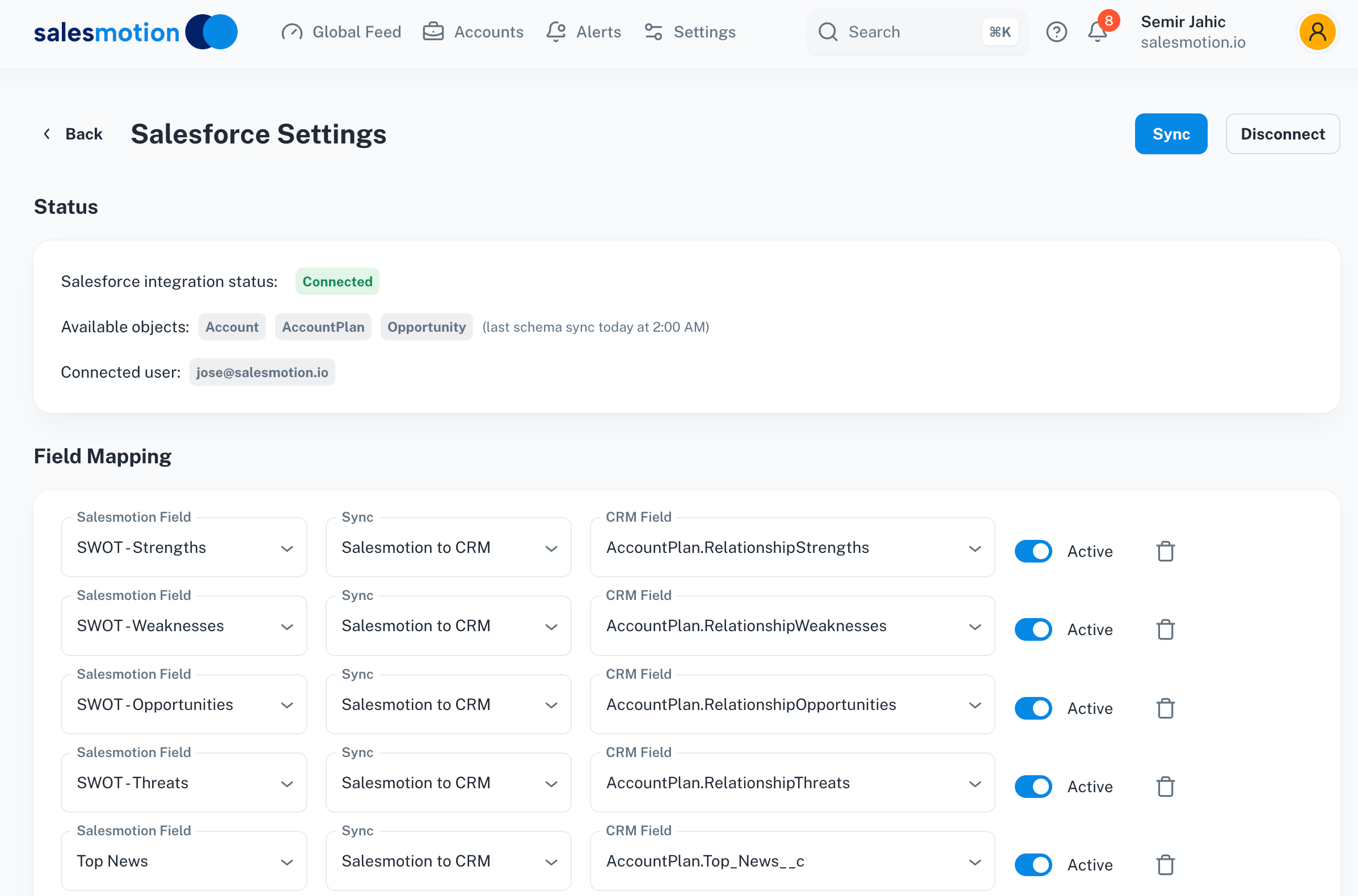The width and height of the screenshot is (1358, 896).
Task: Click the Salesforce Settings heading
Action: click(x=258, y=134)
